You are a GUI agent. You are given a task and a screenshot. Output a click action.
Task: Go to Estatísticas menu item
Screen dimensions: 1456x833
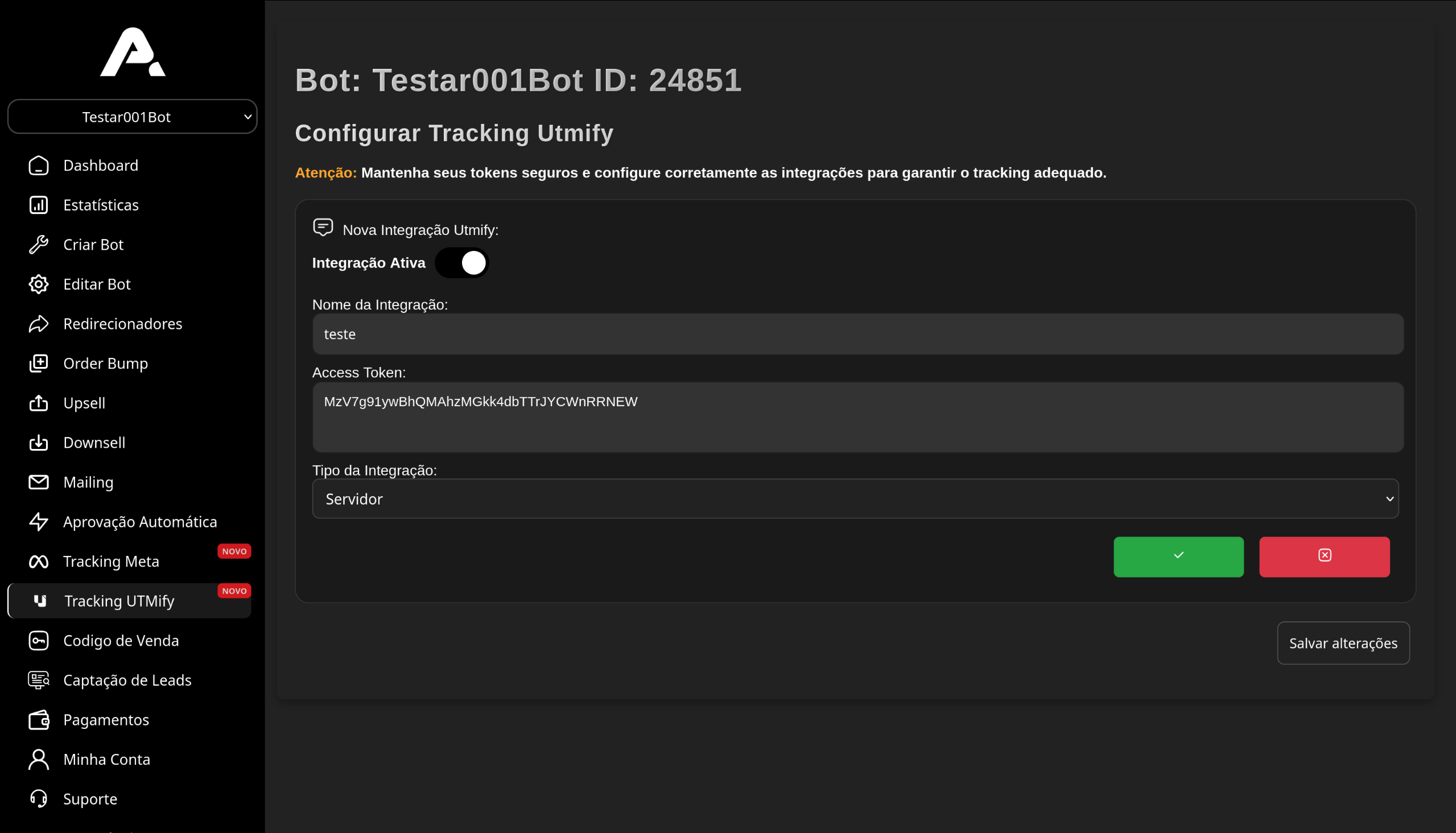(x=129, y=205)
